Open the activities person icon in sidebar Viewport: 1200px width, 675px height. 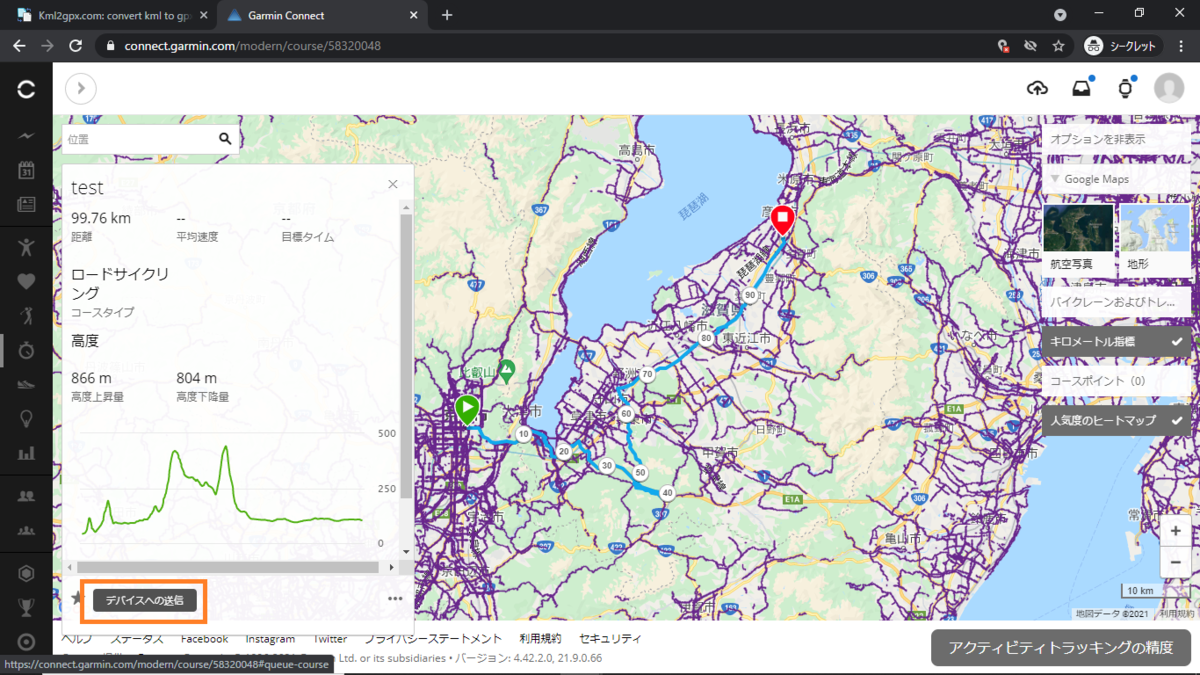click(27, 246)
